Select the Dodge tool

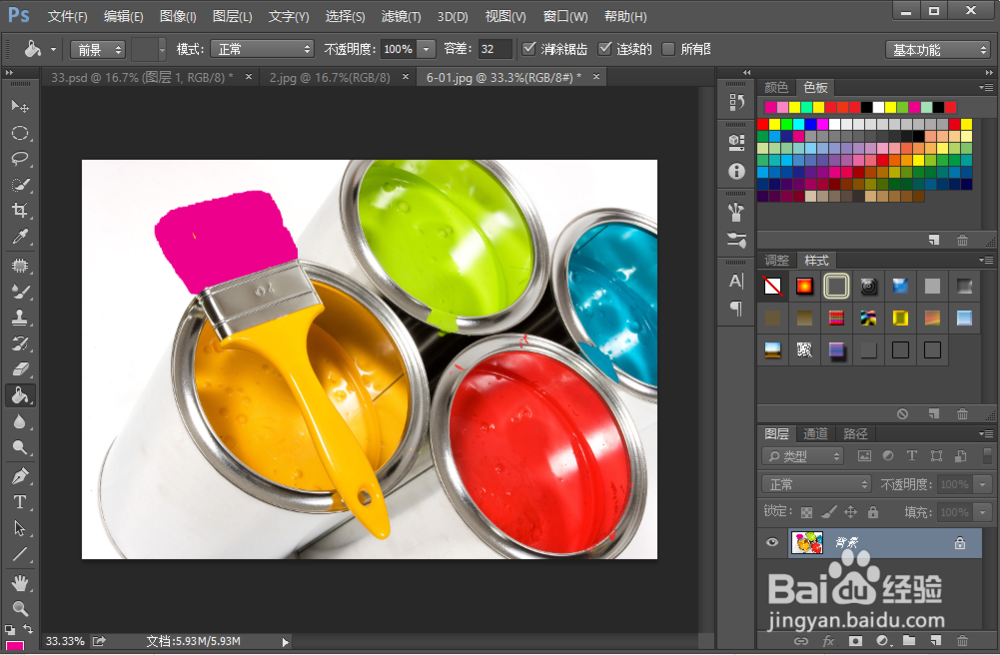pyautogui.click(x=20, y=448)
